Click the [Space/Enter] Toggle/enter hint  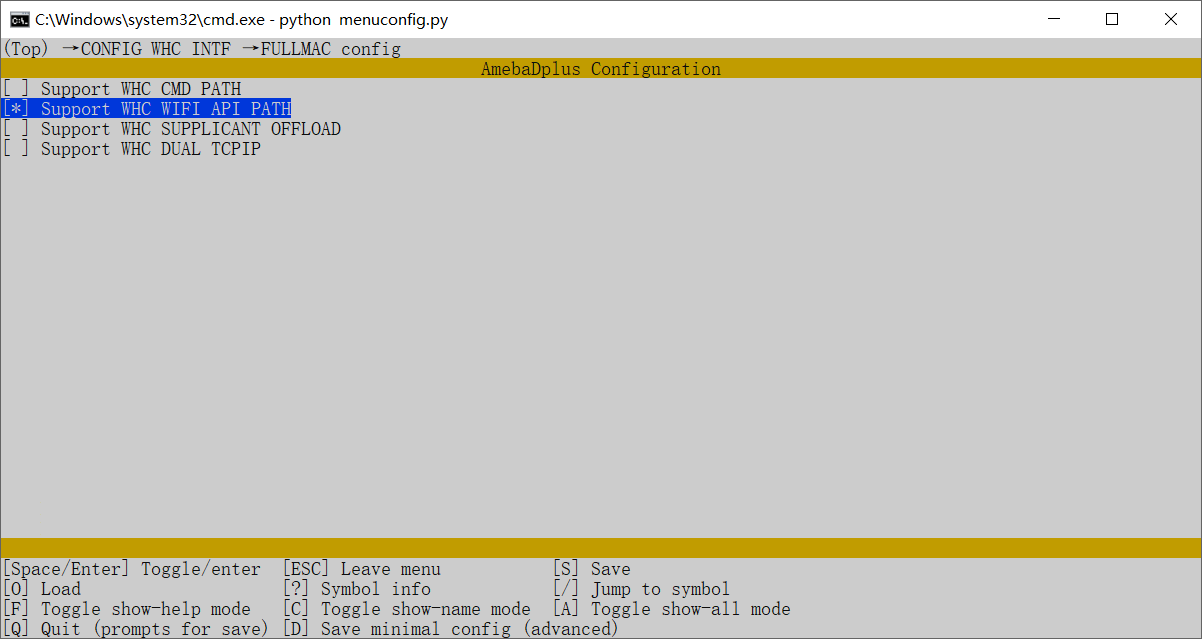[131, 569]
